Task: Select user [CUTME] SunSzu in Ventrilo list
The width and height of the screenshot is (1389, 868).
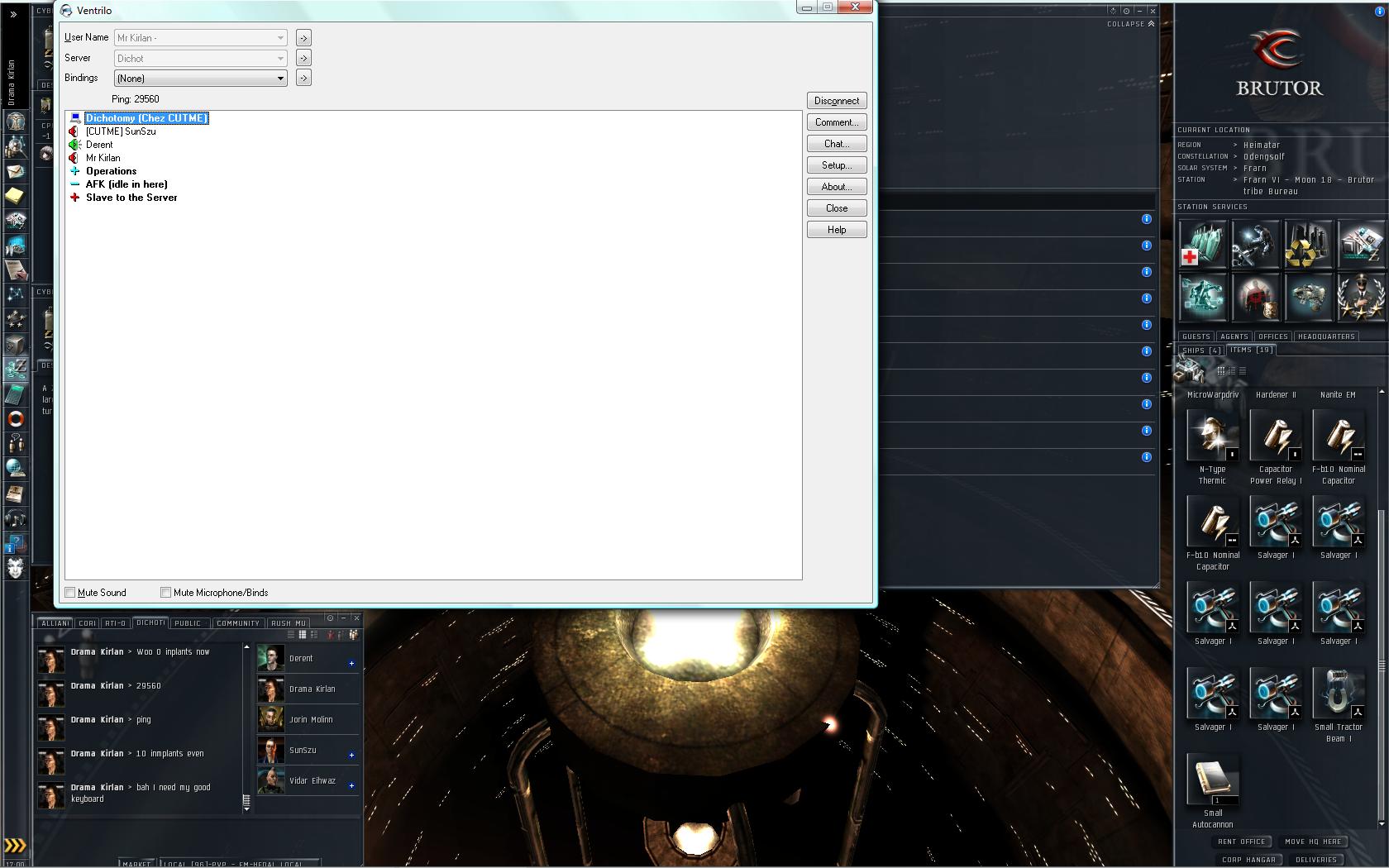Action: pos(121,131)
